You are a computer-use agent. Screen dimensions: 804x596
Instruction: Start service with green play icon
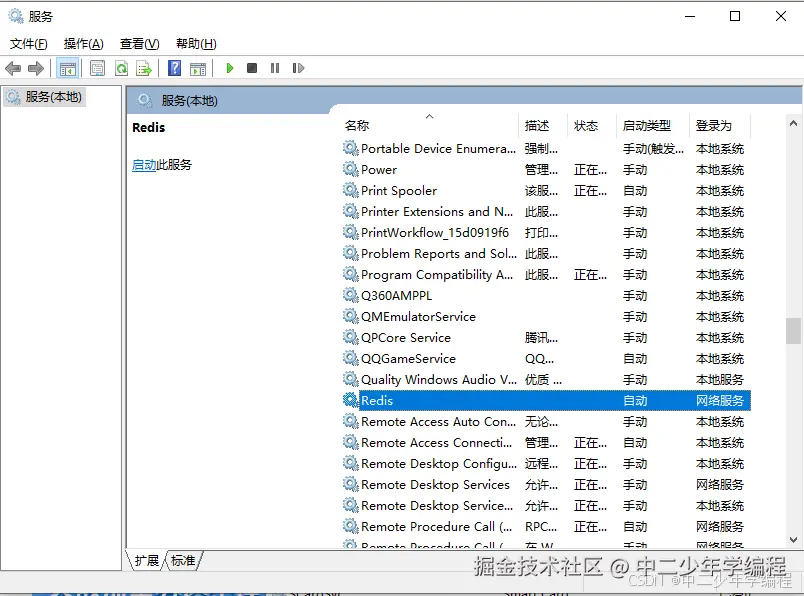[230, 68]
